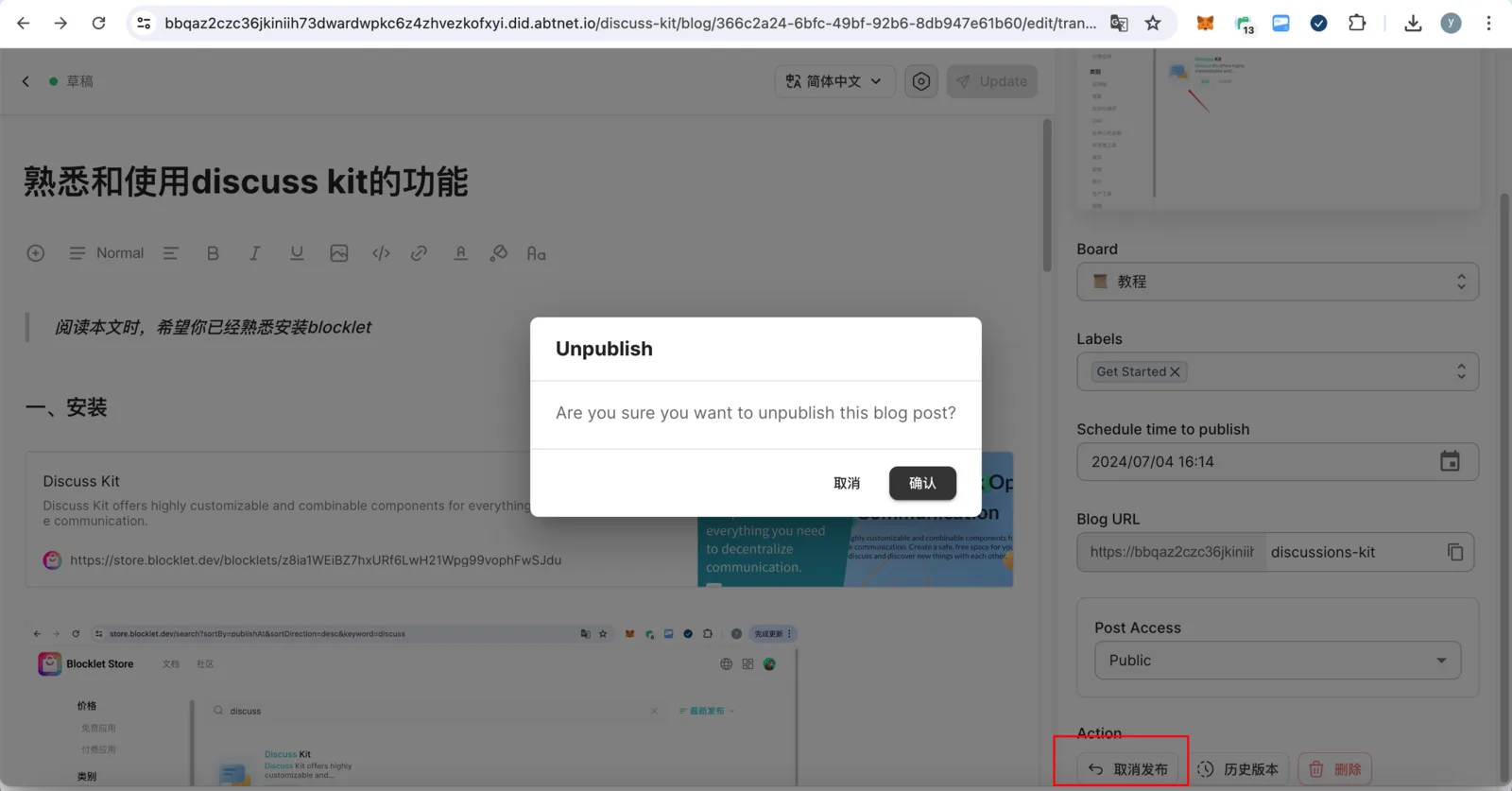Open Chrome three-dot menu
This screenshot has height=791, width=1512.
(x=1488, y=23)
